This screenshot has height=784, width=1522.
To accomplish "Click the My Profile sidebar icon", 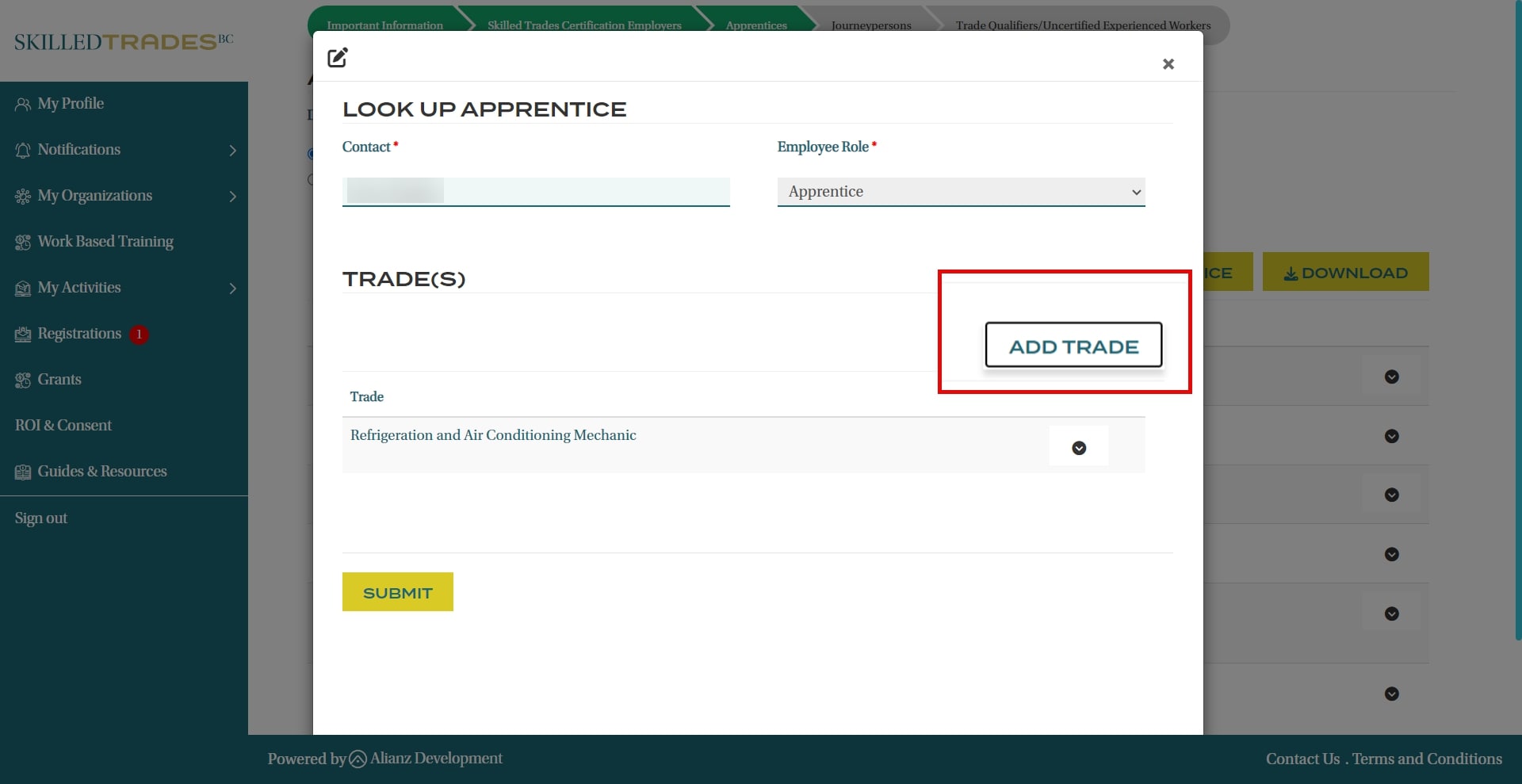I will point(23,105).
